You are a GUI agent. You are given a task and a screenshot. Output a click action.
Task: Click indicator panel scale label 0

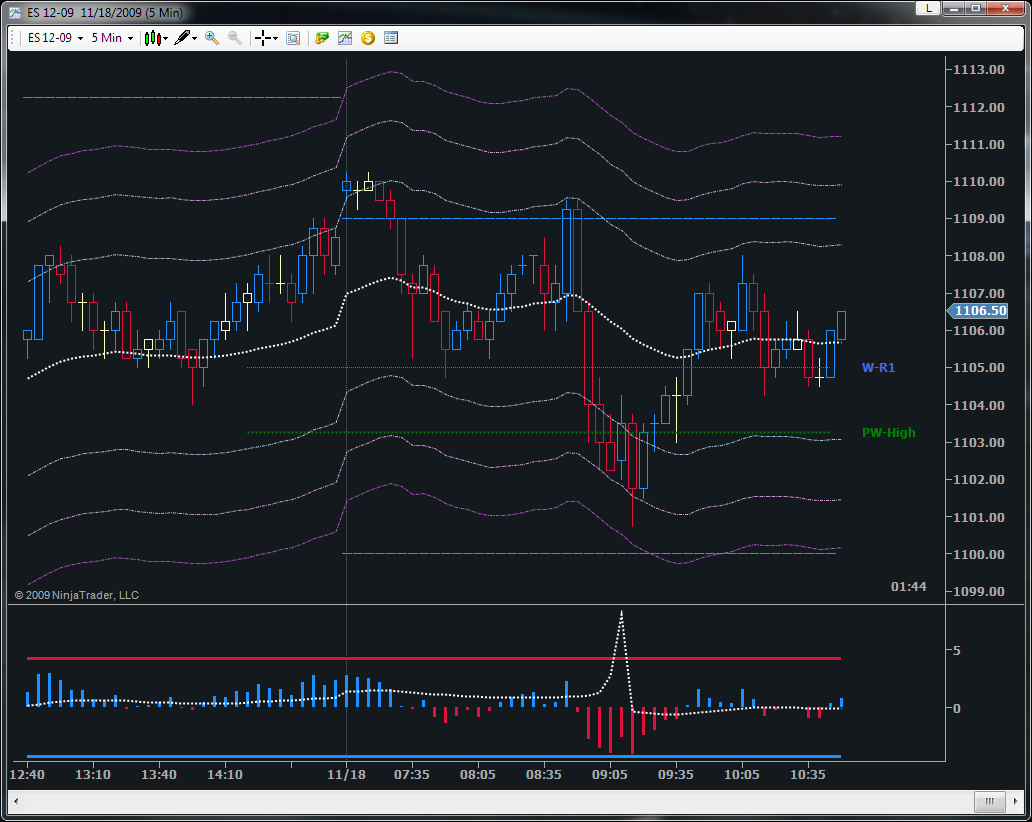click(956, 709)
